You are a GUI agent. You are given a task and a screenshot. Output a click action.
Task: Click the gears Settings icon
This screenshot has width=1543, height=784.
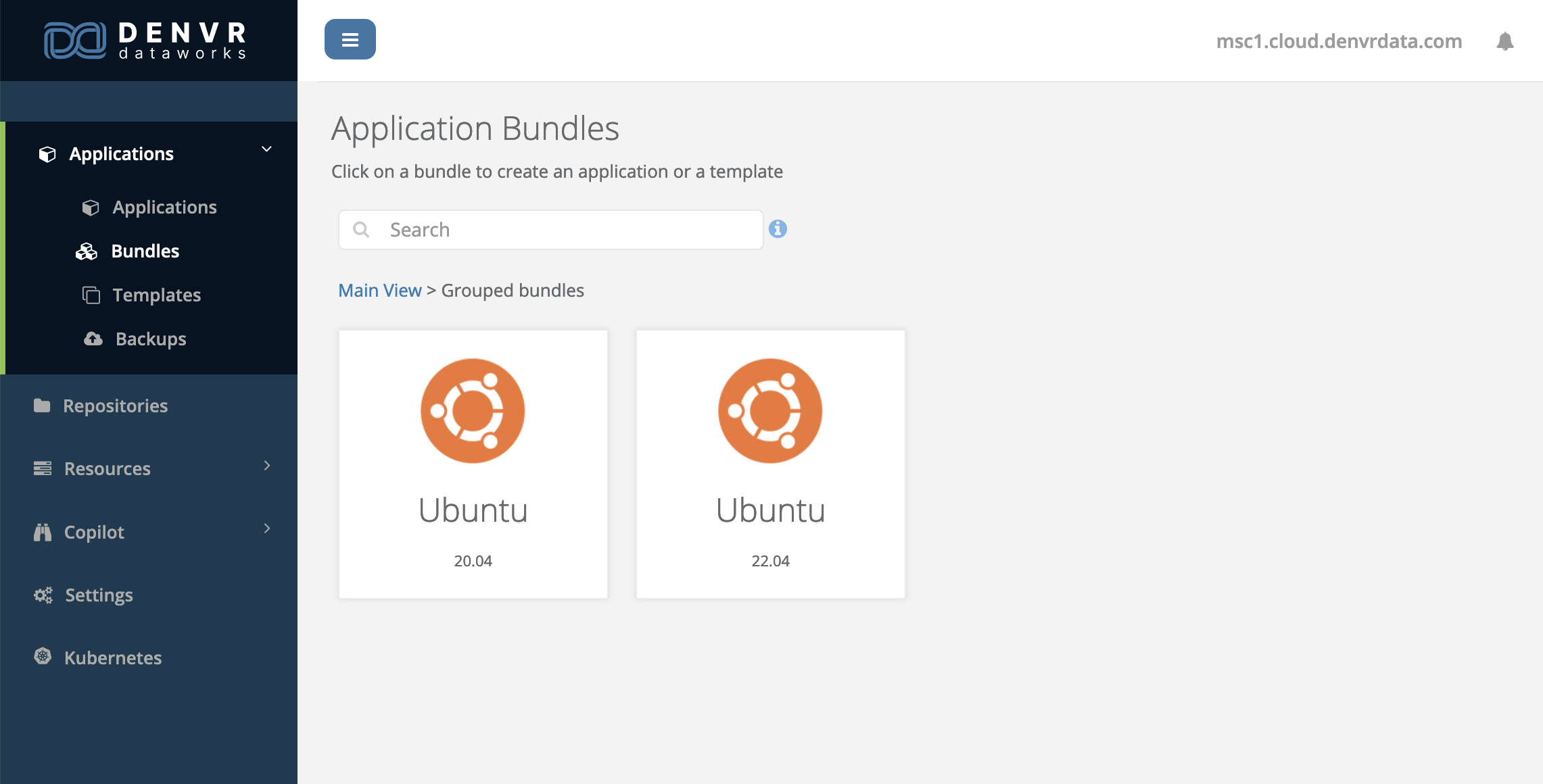coord(43,595)
